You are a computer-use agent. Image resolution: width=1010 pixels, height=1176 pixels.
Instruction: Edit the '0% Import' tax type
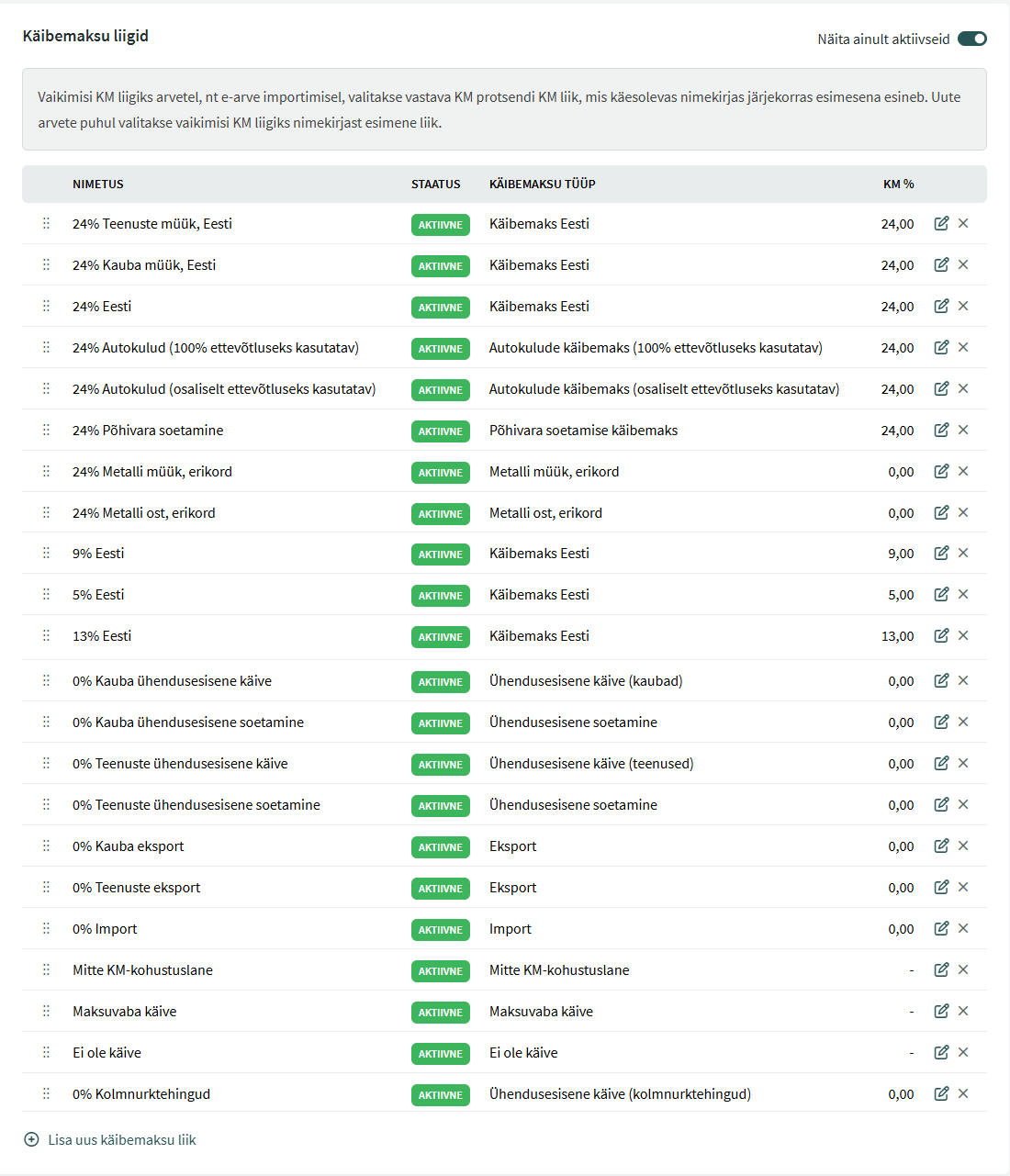click(941, 929)
